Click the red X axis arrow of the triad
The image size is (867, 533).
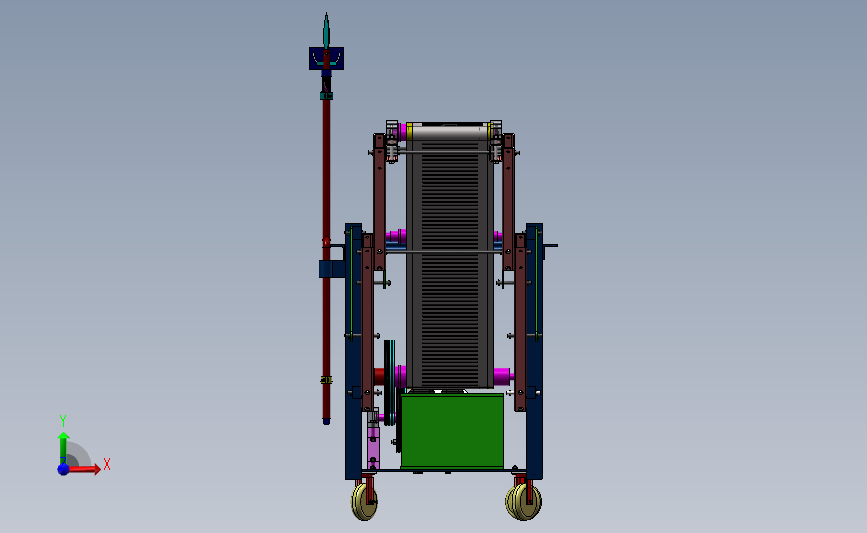click(85, 469)
